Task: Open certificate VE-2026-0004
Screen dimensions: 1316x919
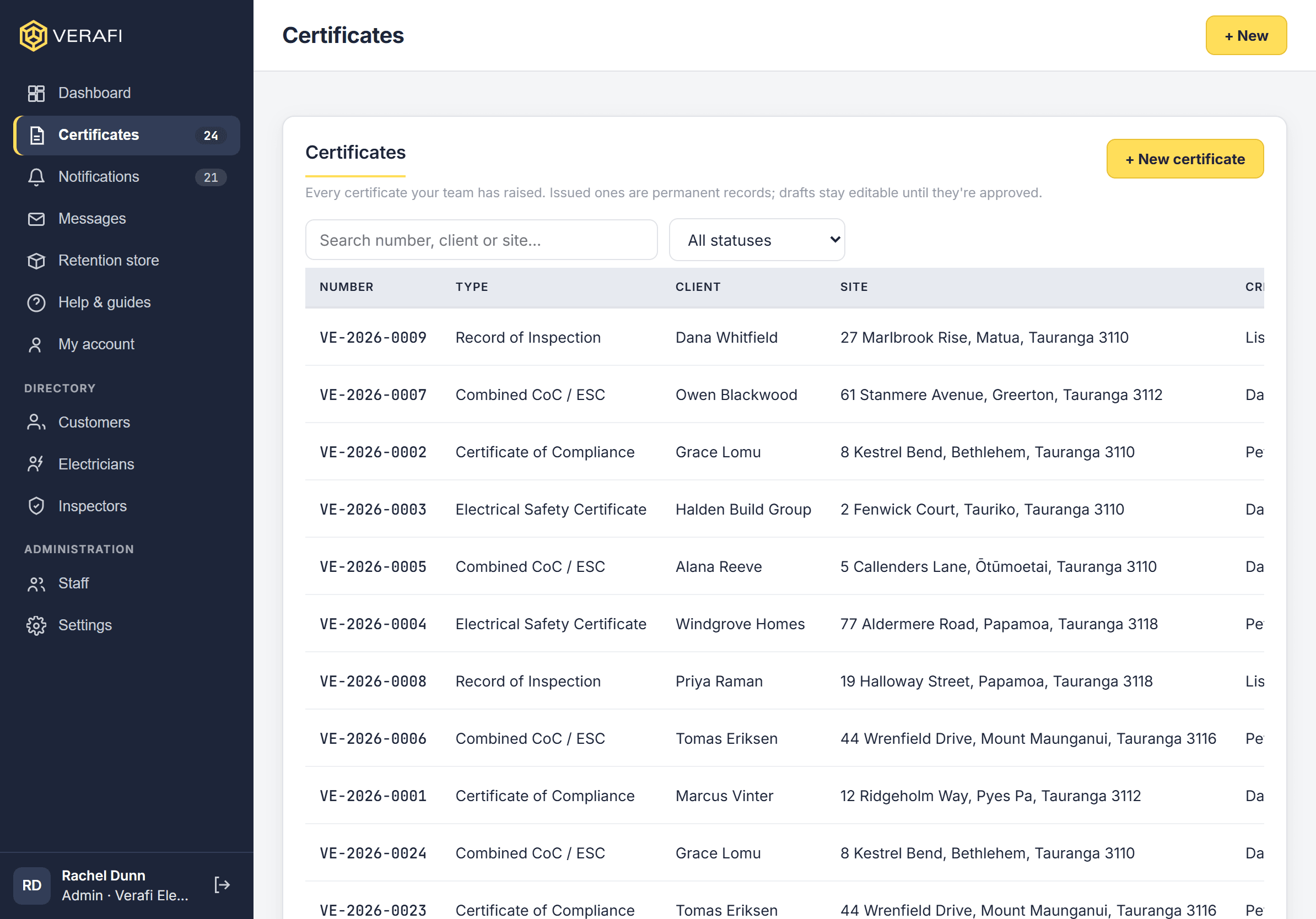Action: click(373, 624)
